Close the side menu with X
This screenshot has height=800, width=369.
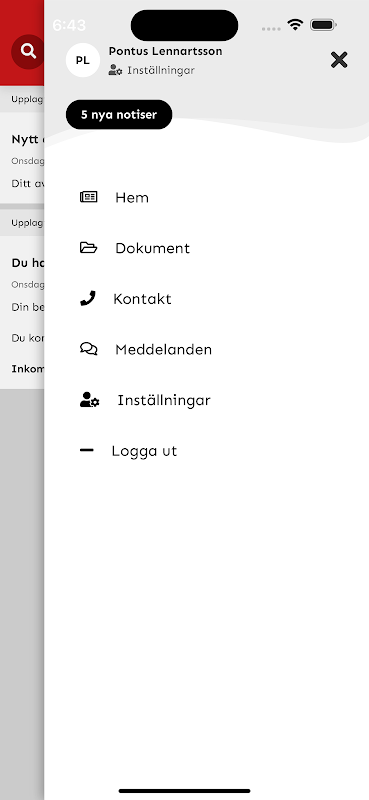339,60
